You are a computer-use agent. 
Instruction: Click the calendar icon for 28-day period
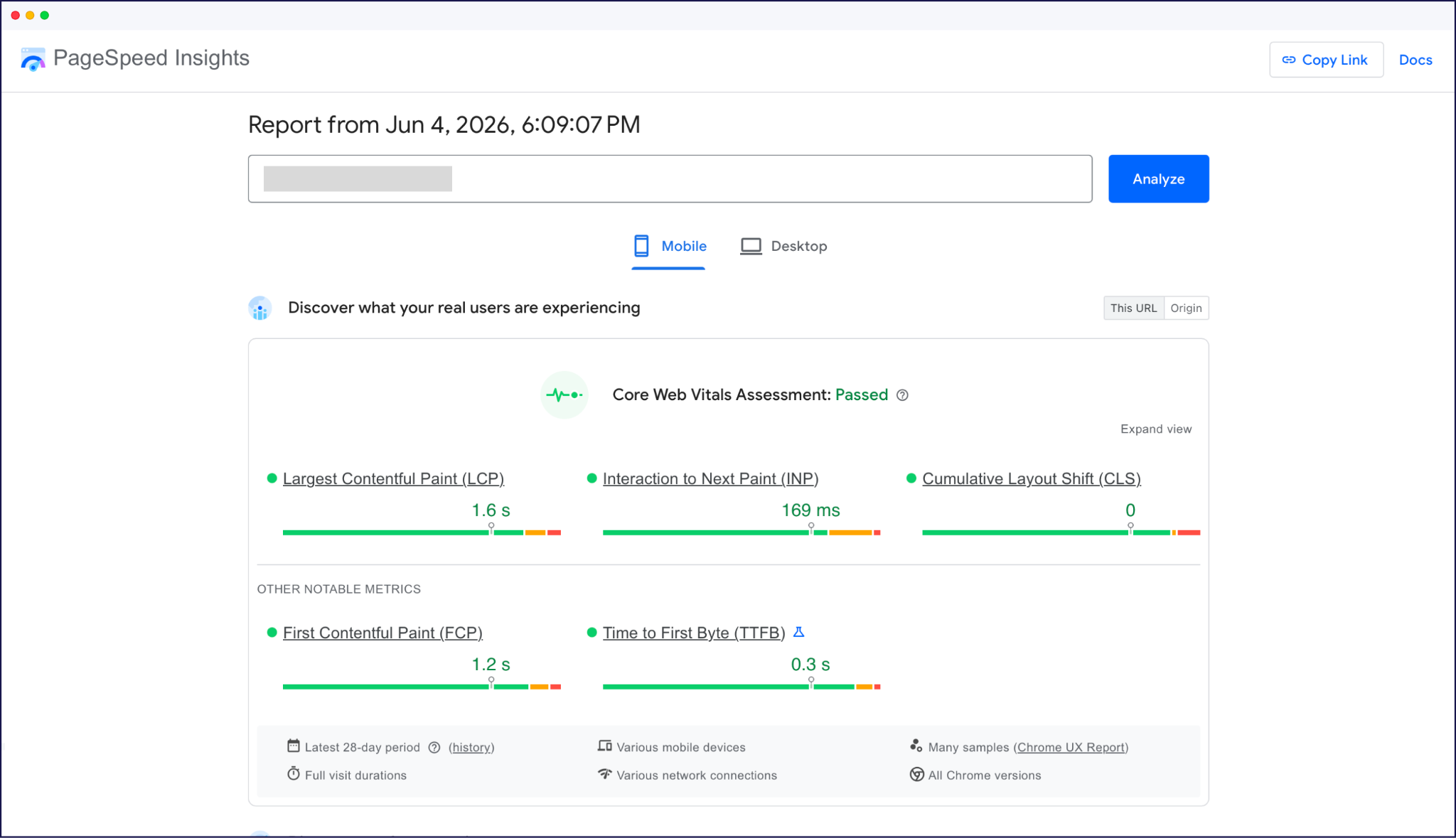click(x=293, y=746)
